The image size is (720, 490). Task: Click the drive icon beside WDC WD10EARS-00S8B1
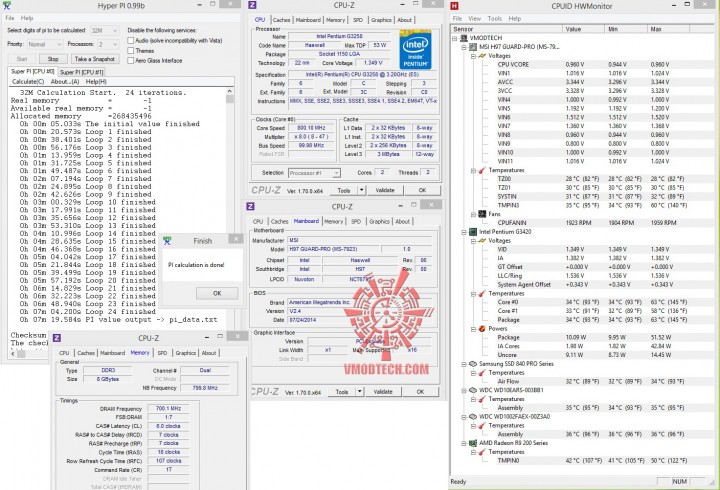tap(472, 390)
